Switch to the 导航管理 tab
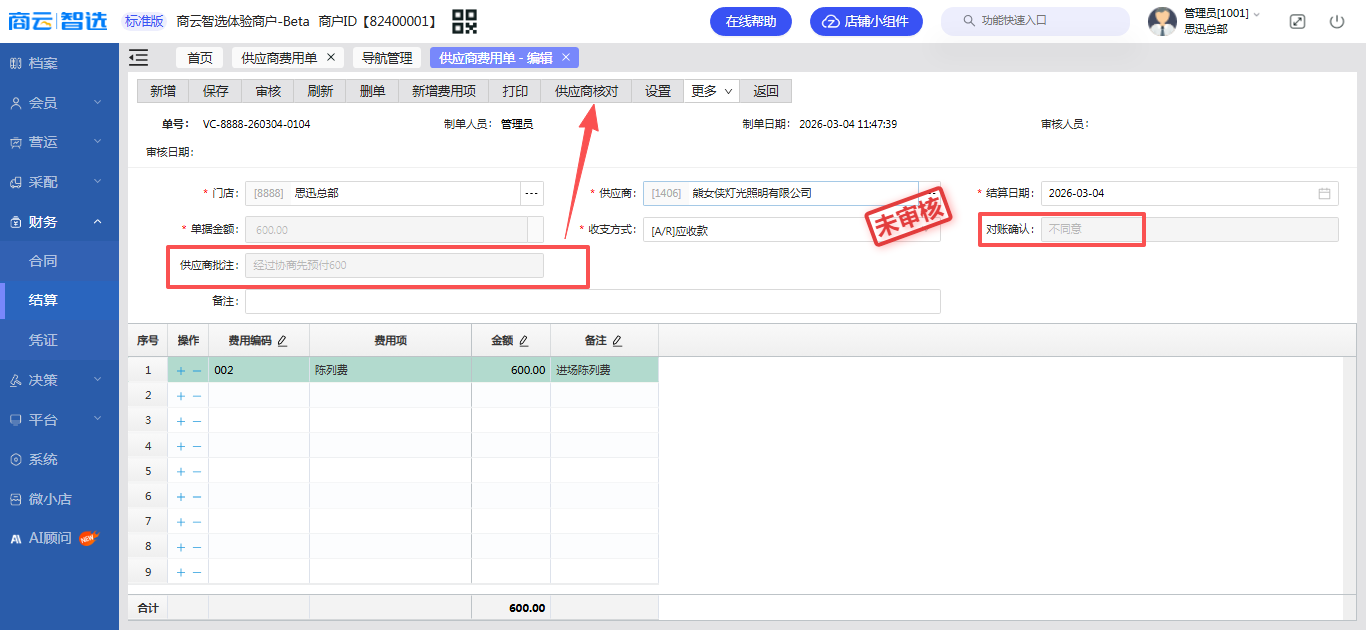The image size is (1366, 630). click(x=387, y=58)
